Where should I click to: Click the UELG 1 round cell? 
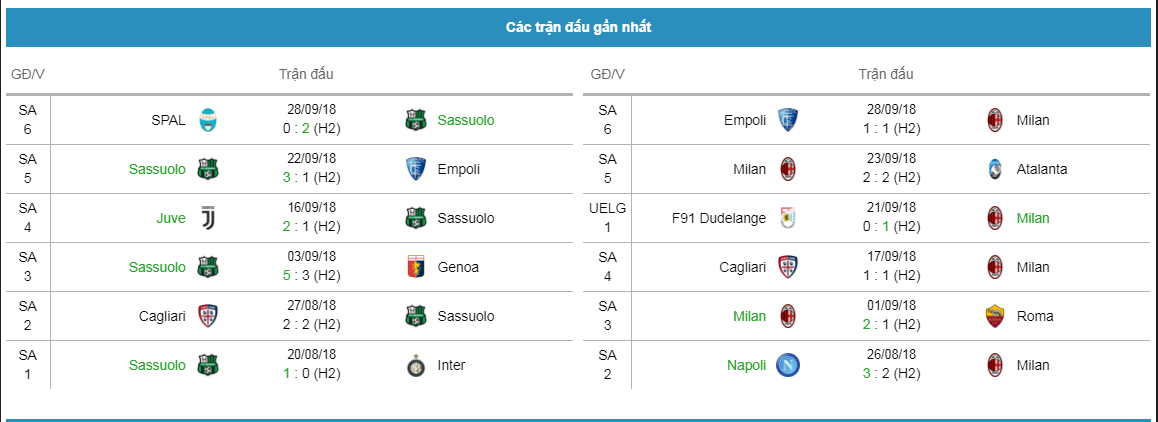(x=607, y=218)
